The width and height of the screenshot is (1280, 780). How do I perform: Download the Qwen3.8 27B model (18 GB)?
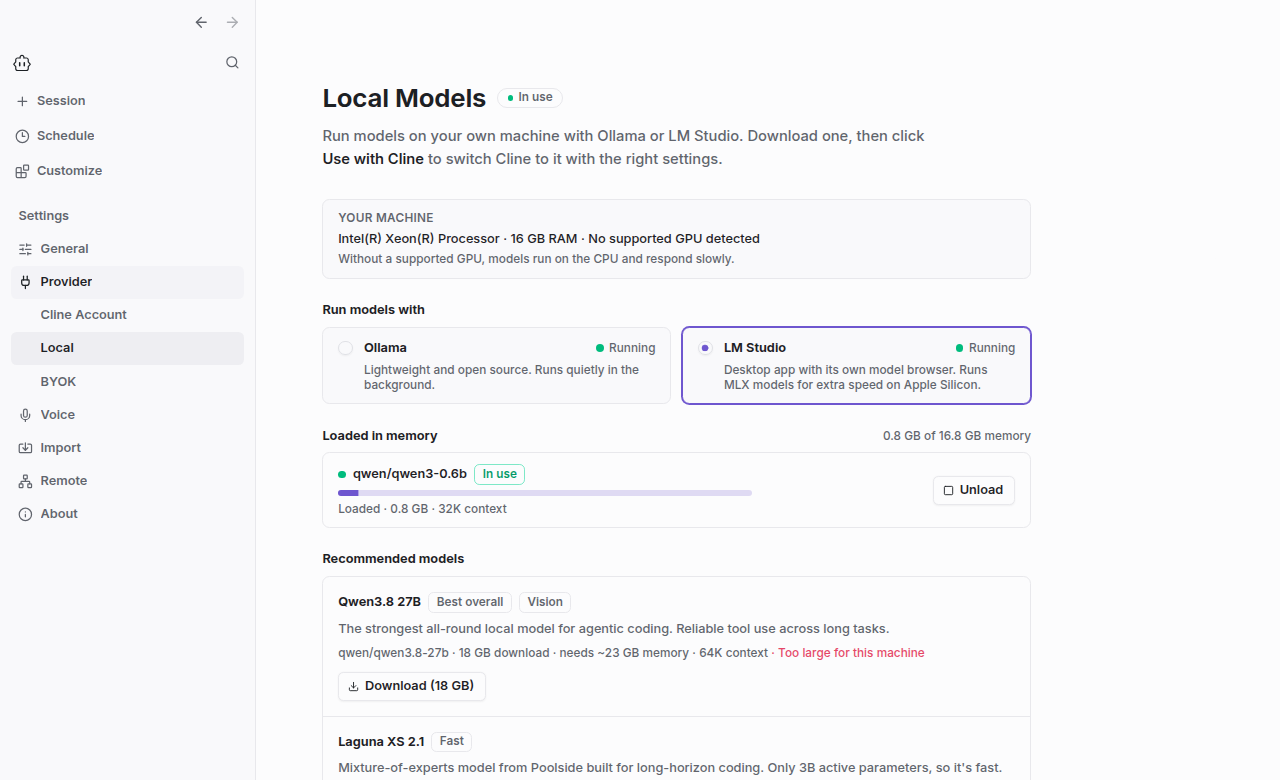click(412, 686)
